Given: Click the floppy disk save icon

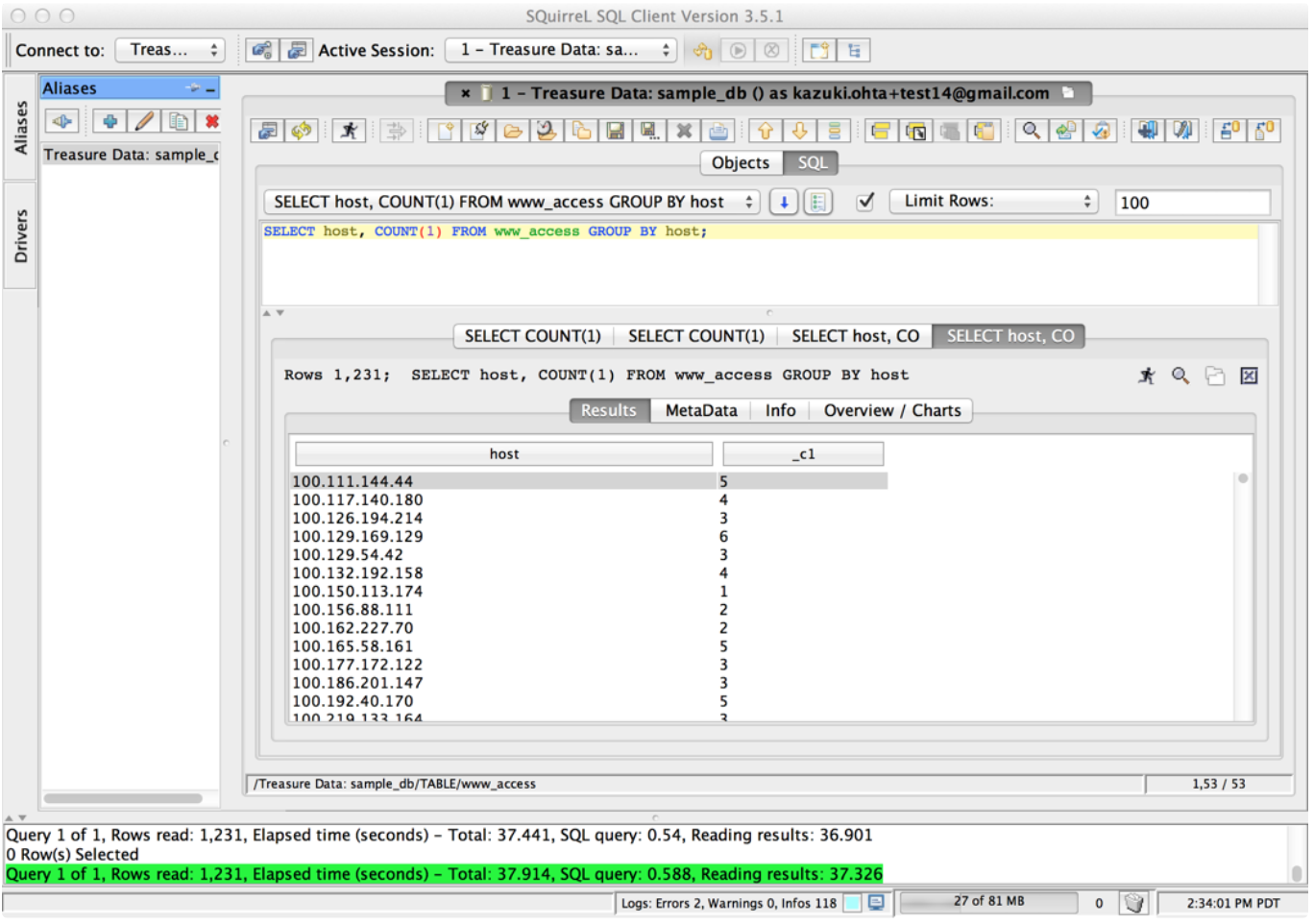Looking at the screenshot, I should click(615, 131).
